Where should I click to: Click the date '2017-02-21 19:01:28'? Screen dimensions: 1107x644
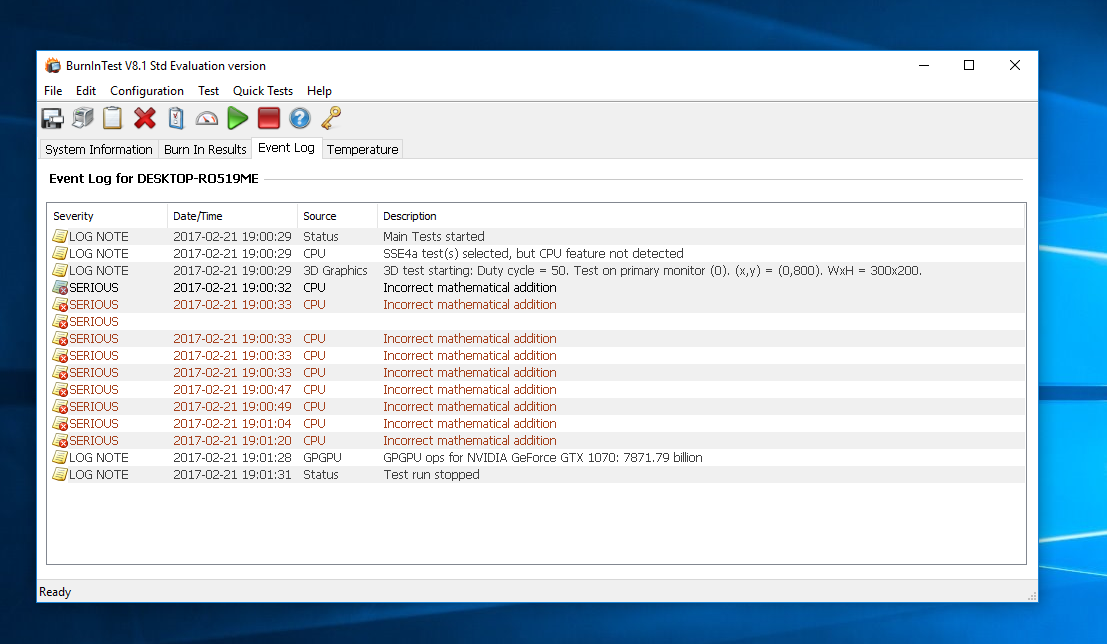click(232, 458)
